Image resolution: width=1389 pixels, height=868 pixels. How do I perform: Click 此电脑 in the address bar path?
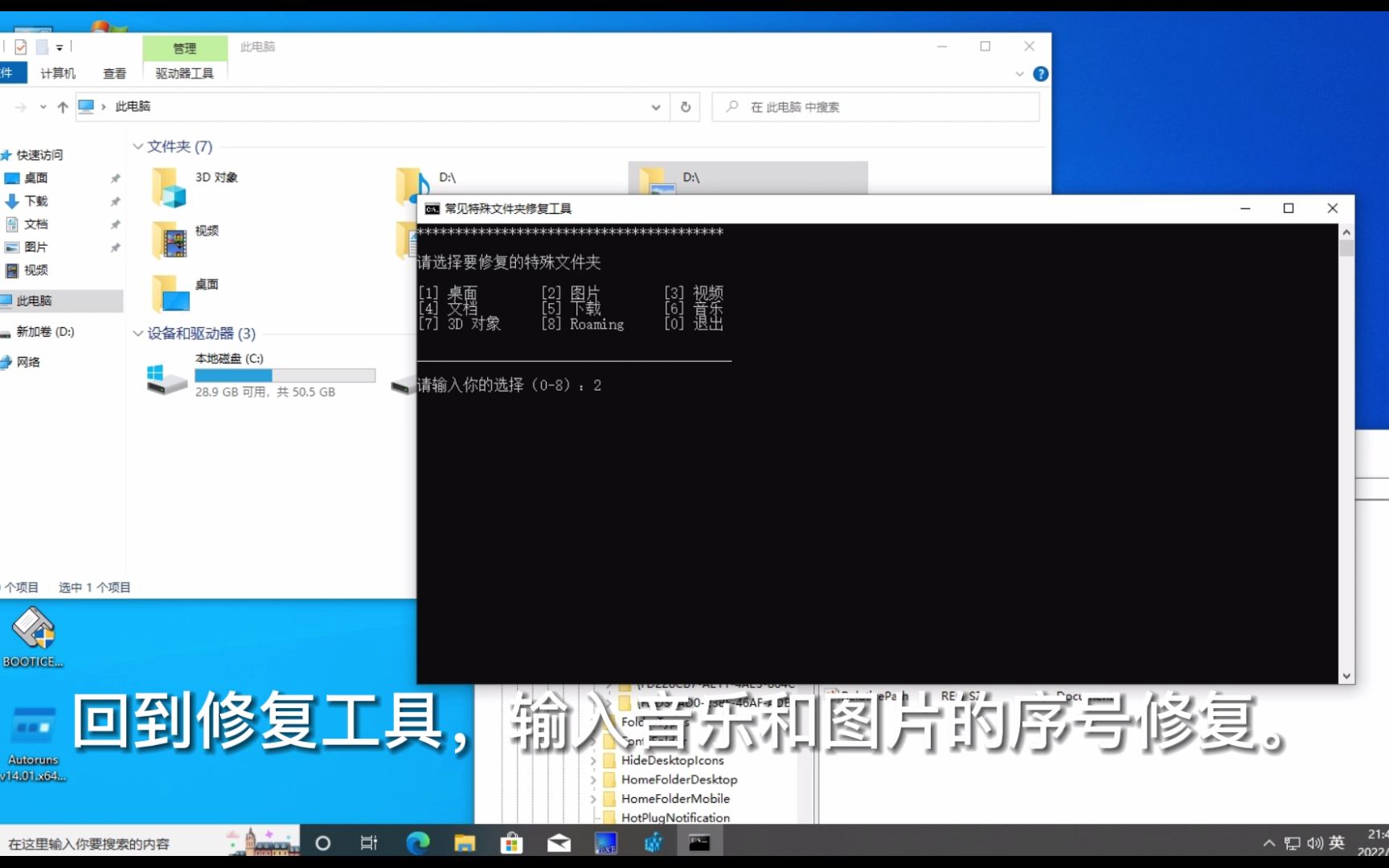pos(133,106)
